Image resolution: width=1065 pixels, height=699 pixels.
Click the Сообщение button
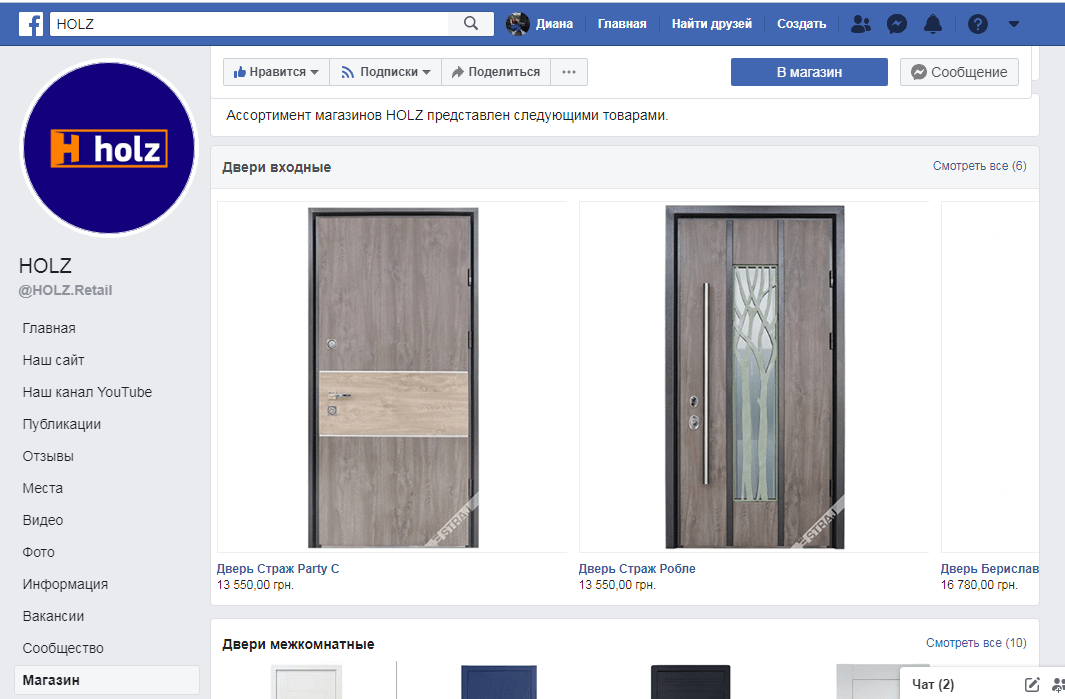coord(959,72)
